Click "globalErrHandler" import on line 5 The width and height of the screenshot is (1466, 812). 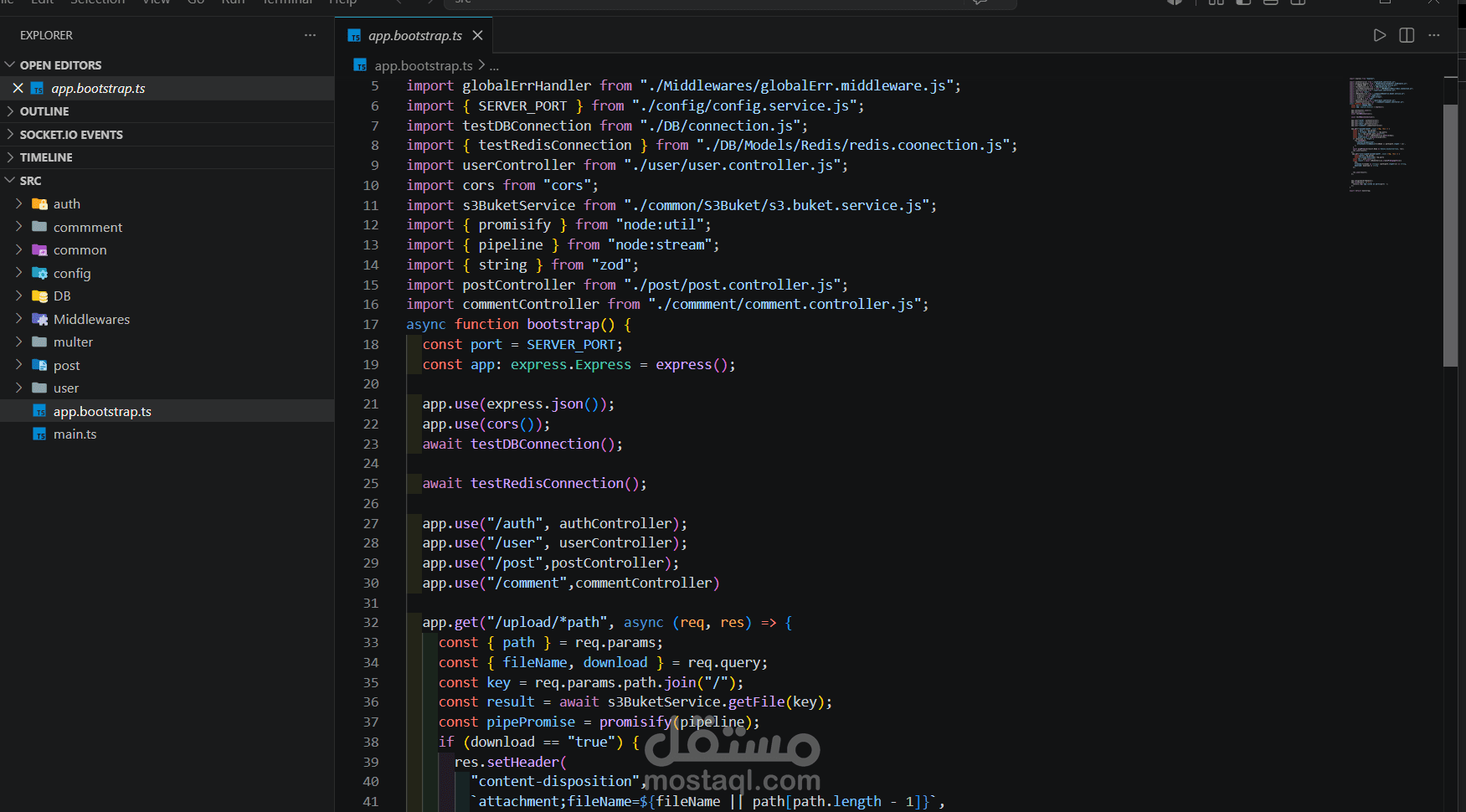click(x=527, y=85)
